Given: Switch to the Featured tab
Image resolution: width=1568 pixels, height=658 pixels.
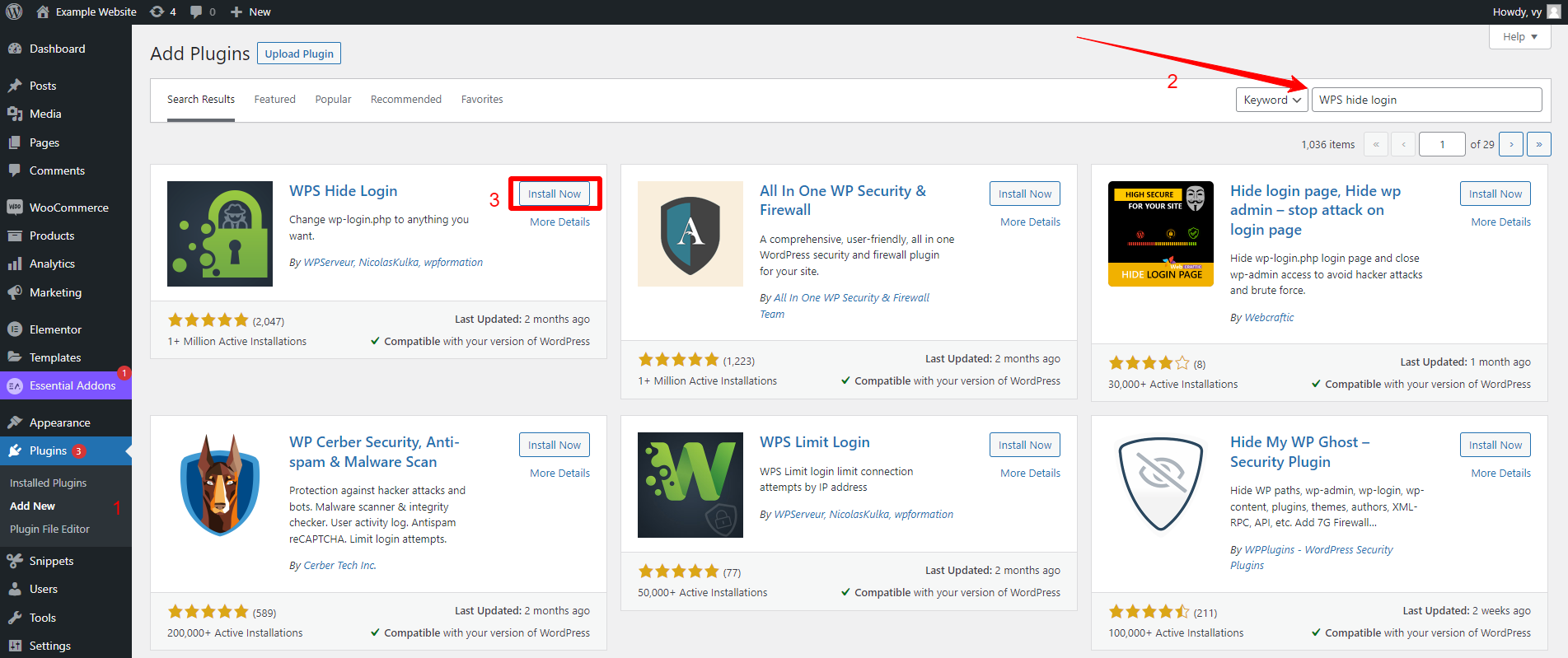Looking at the screenshot, I should 274,99.
